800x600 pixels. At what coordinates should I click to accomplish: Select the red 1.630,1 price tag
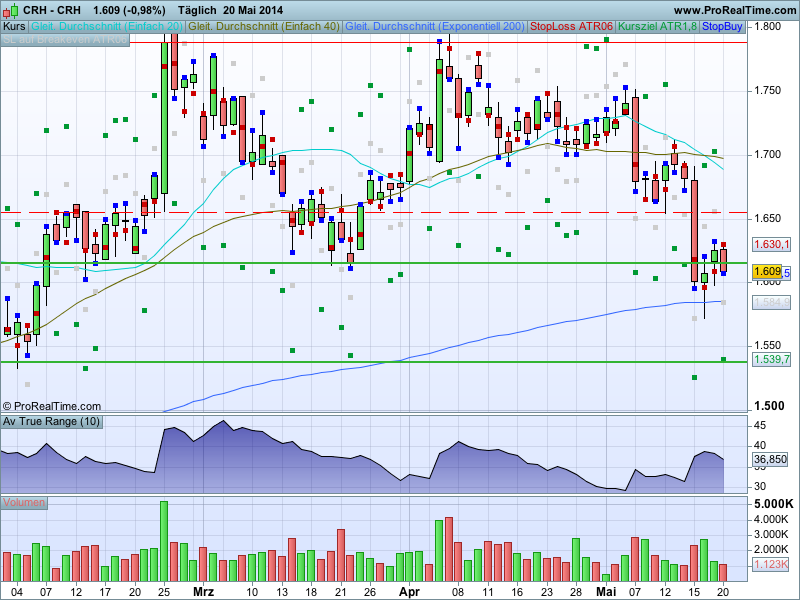coord(771,244)
